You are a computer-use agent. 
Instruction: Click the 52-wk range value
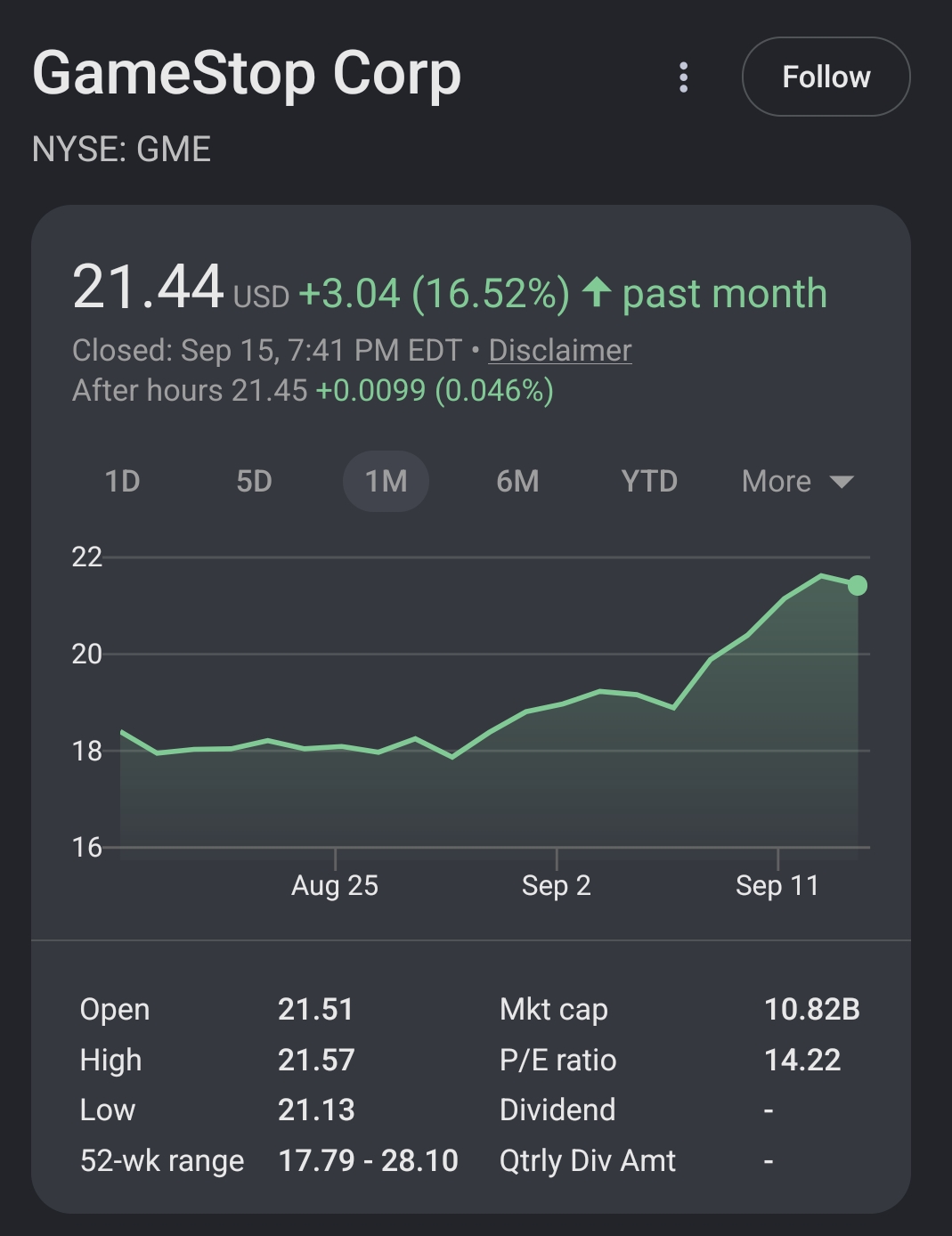click(368, 1160)
